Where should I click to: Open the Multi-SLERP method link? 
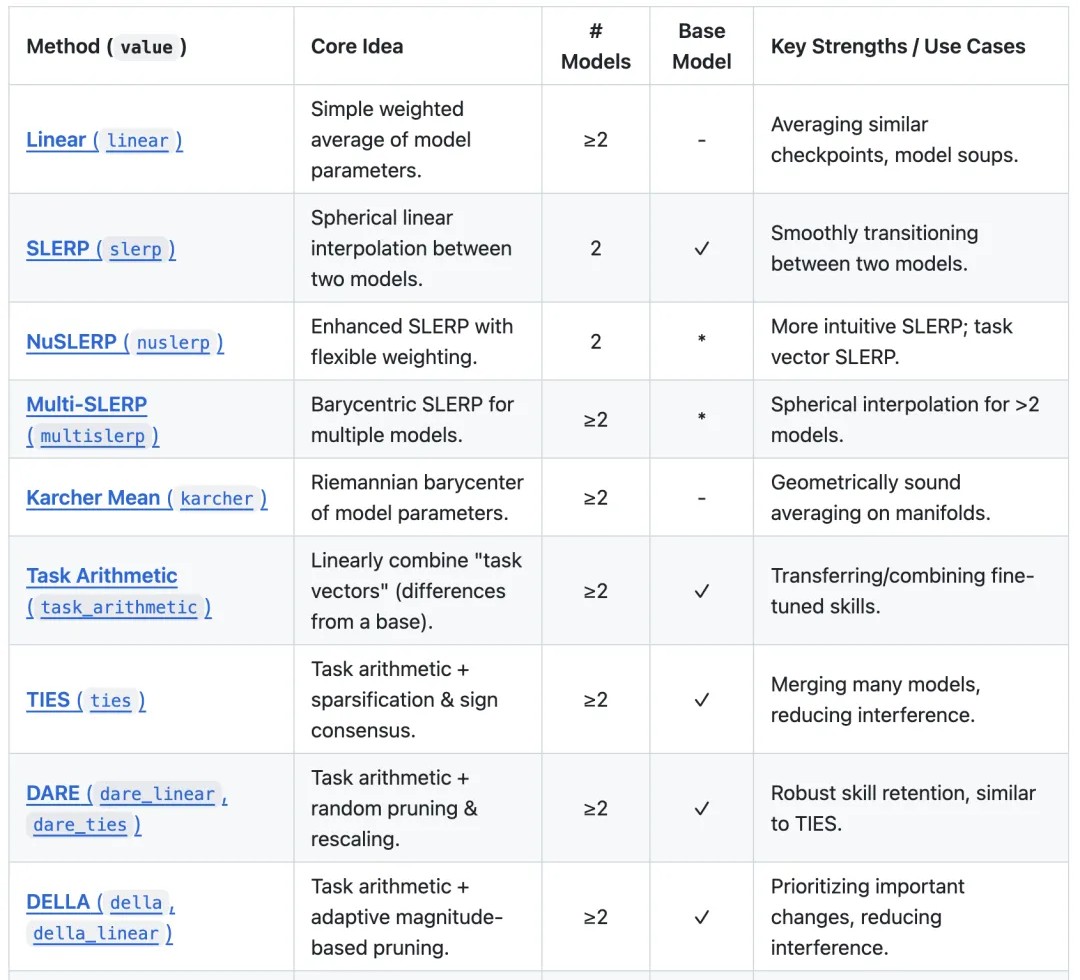tap(87, 405)
